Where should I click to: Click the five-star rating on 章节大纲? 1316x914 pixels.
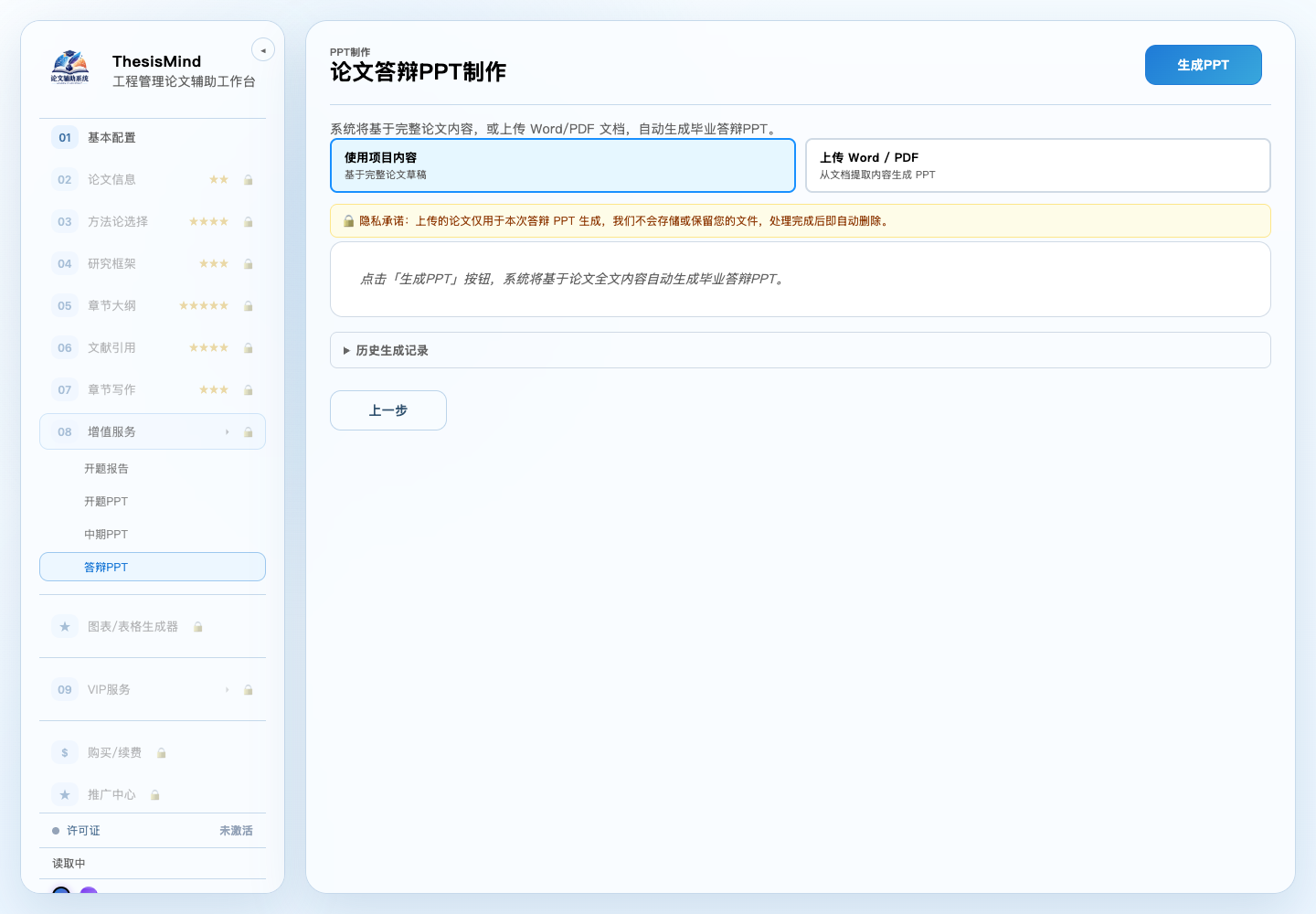[x=204, y=306]
